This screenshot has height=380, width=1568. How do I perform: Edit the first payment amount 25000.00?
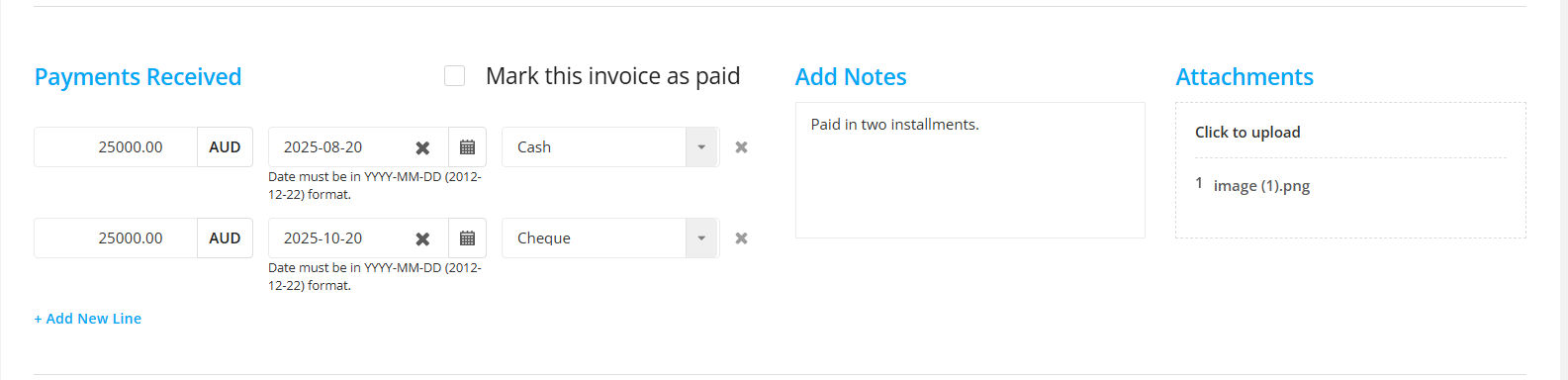coord(116,147)
